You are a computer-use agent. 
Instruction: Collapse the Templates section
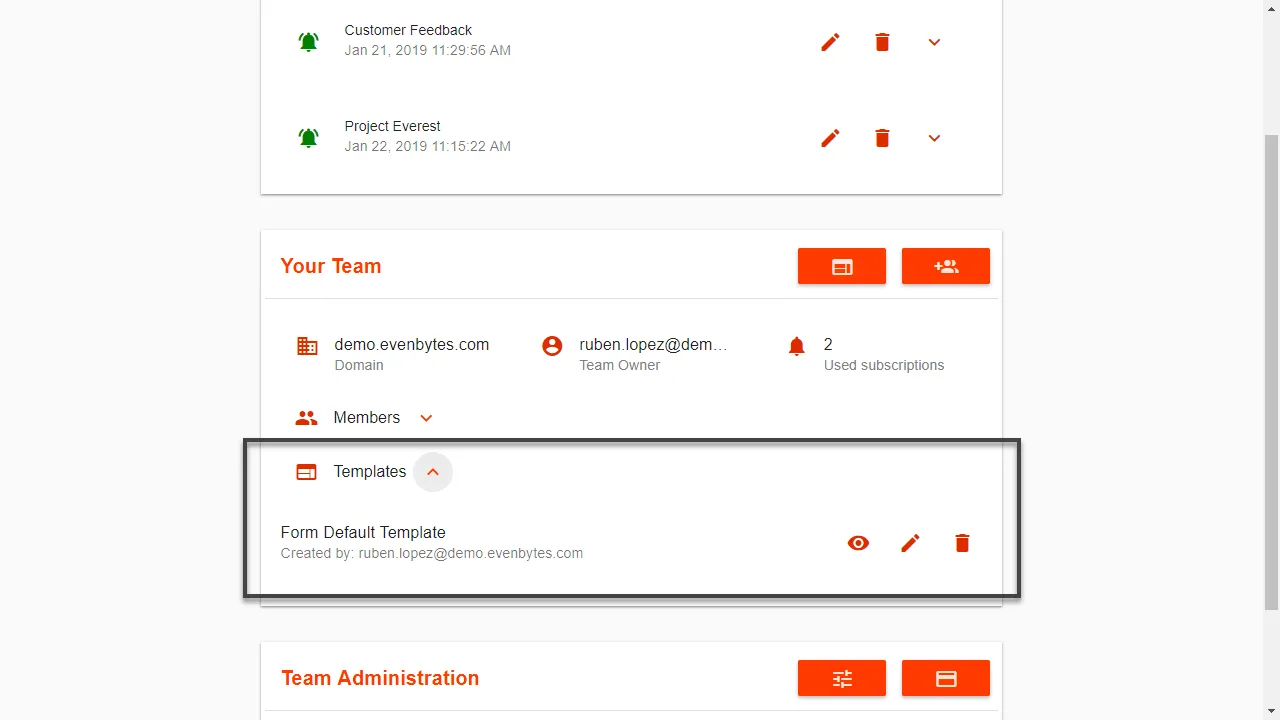click(x=433, y=472)
